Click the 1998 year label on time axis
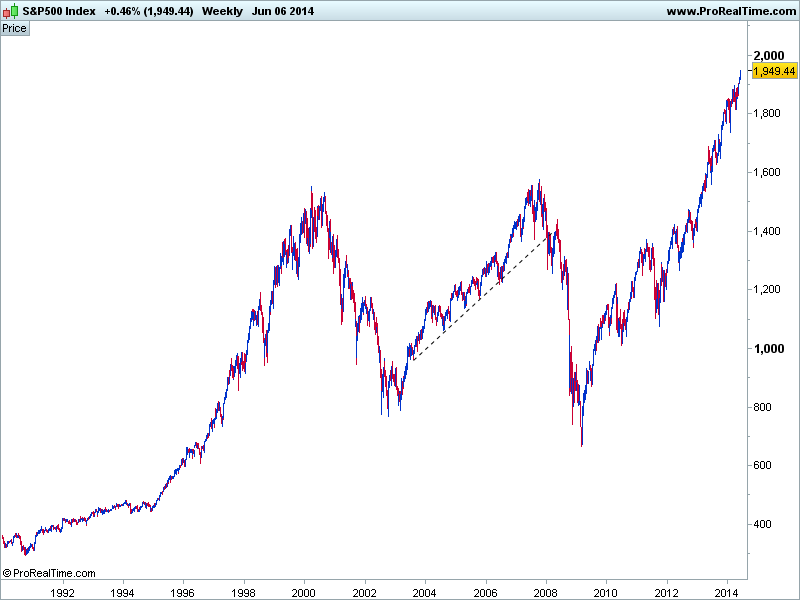Viewport: 800px width, 600px height. coord(243,593)
